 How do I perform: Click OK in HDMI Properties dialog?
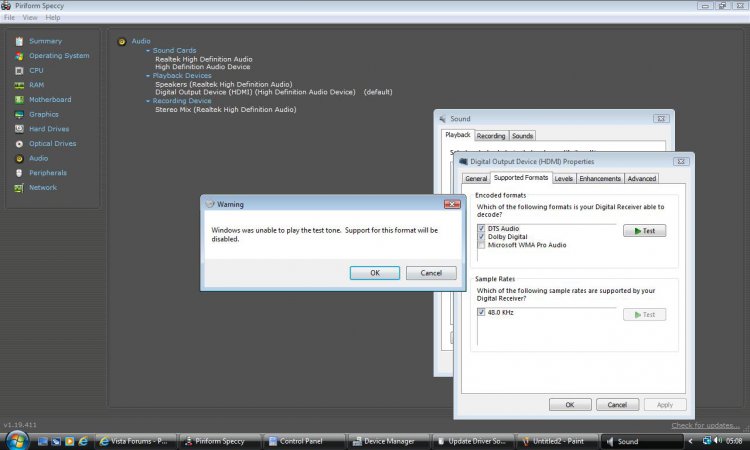click(x=570, y=405)
